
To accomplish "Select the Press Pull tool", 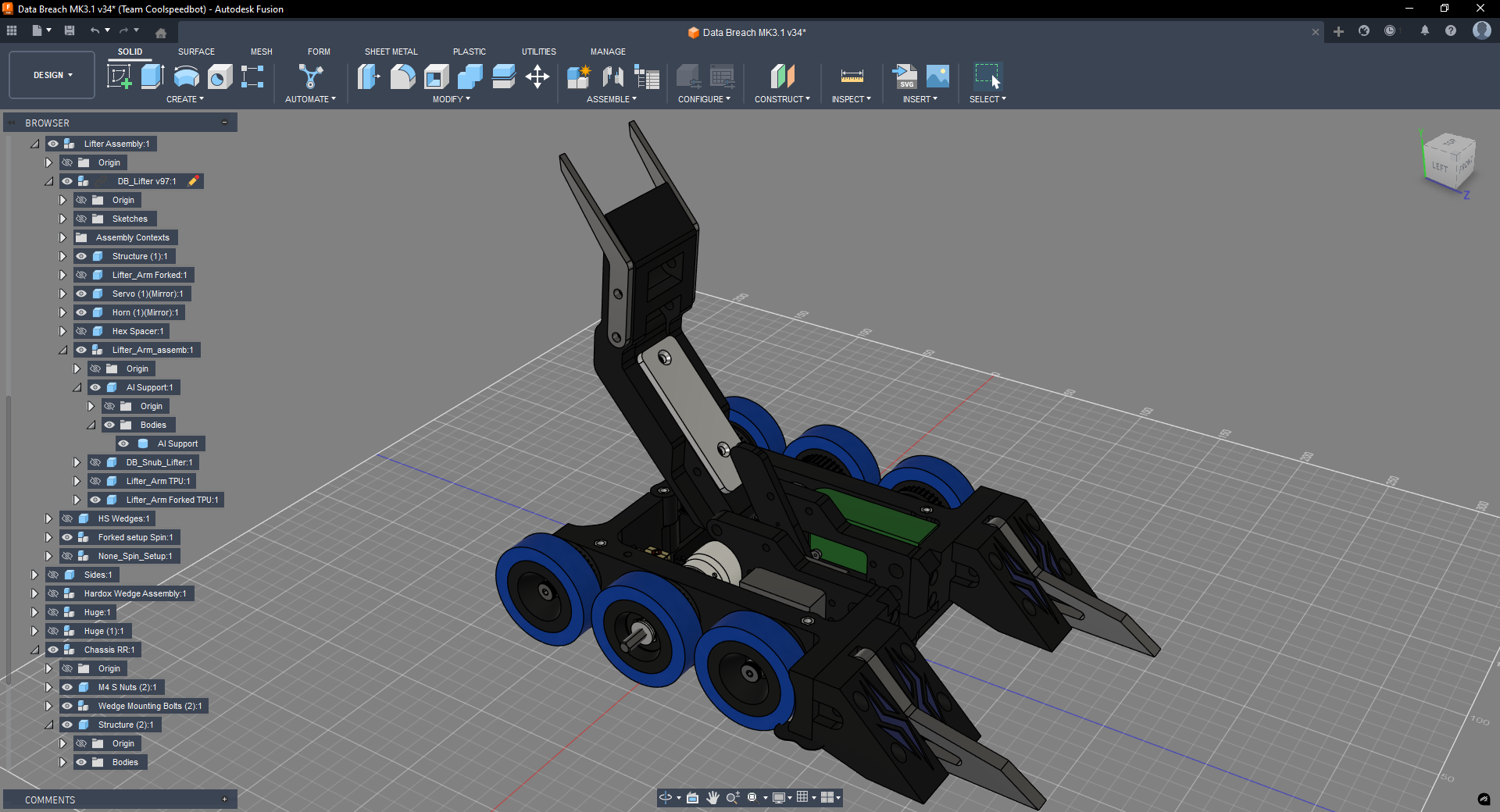I will tap(369, 77).
